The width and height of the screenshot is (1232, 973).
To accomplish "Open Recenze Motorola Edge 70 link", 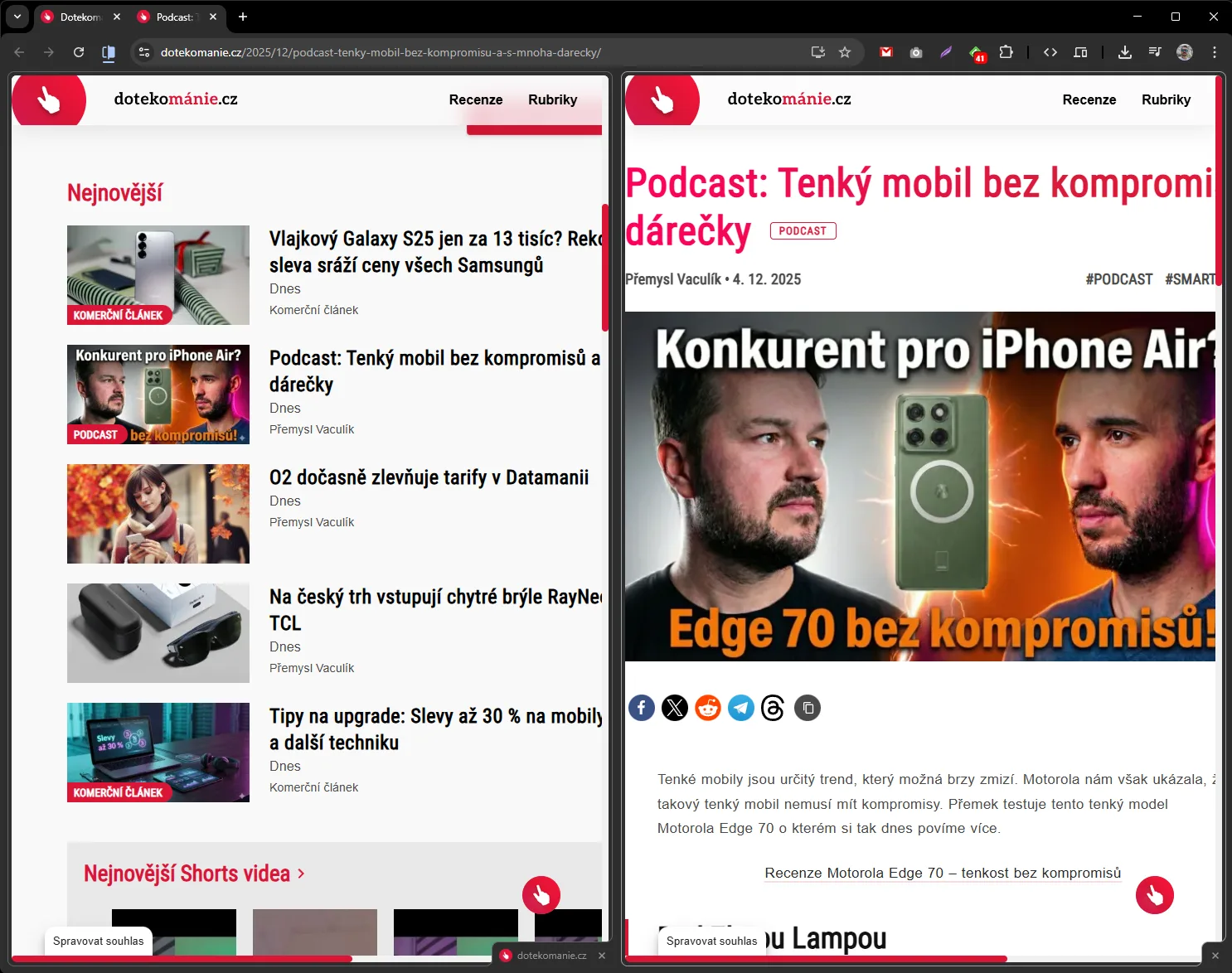I will [943, 873].
